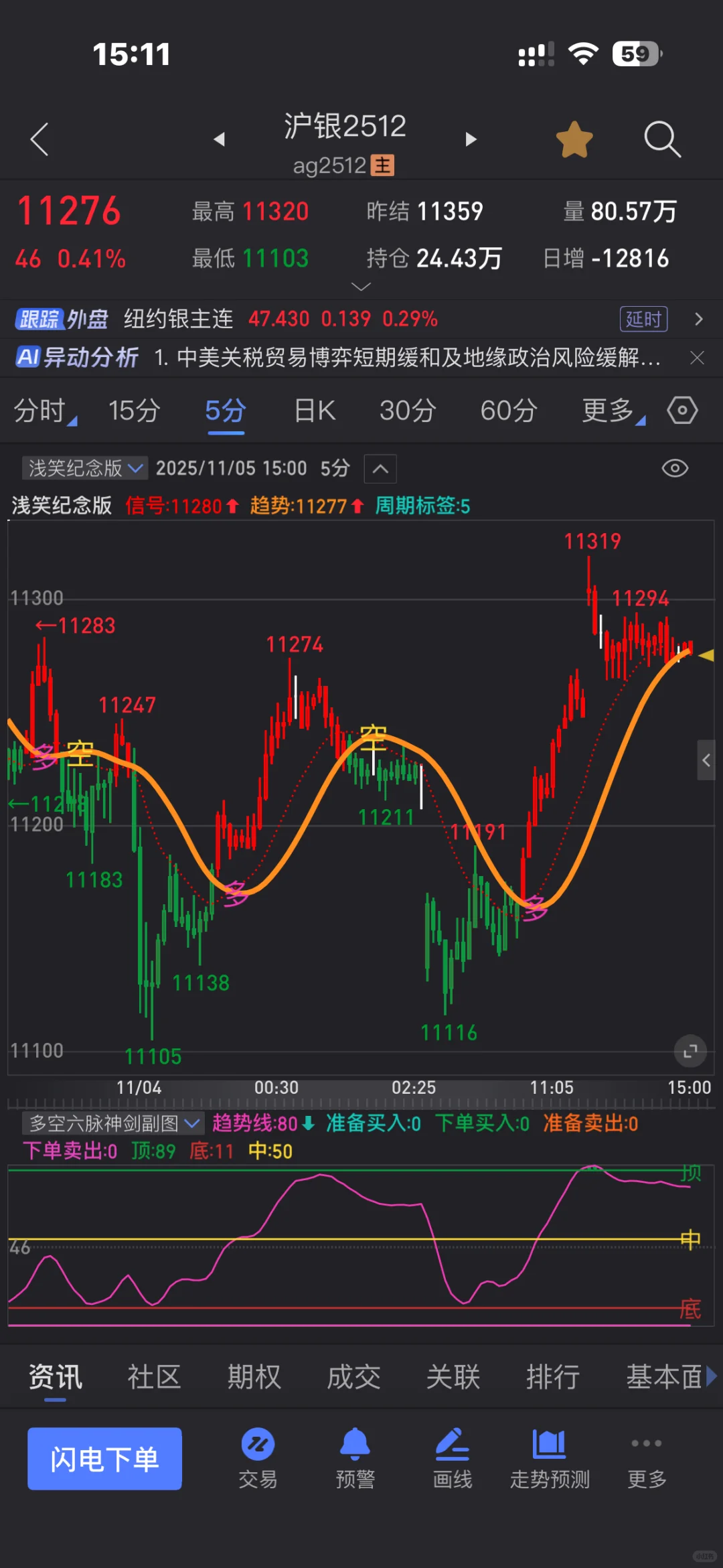
Task: Open the 预警 alert bell icon
Action: [355, 1458]
